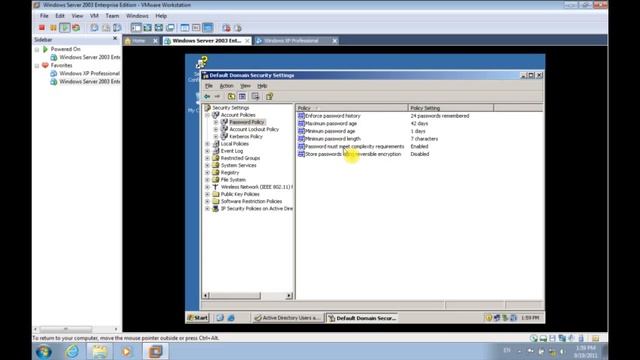
Task: Click the File Explorer icon on host taskbar
Action: pyautogui.click(x=99, y=351)
